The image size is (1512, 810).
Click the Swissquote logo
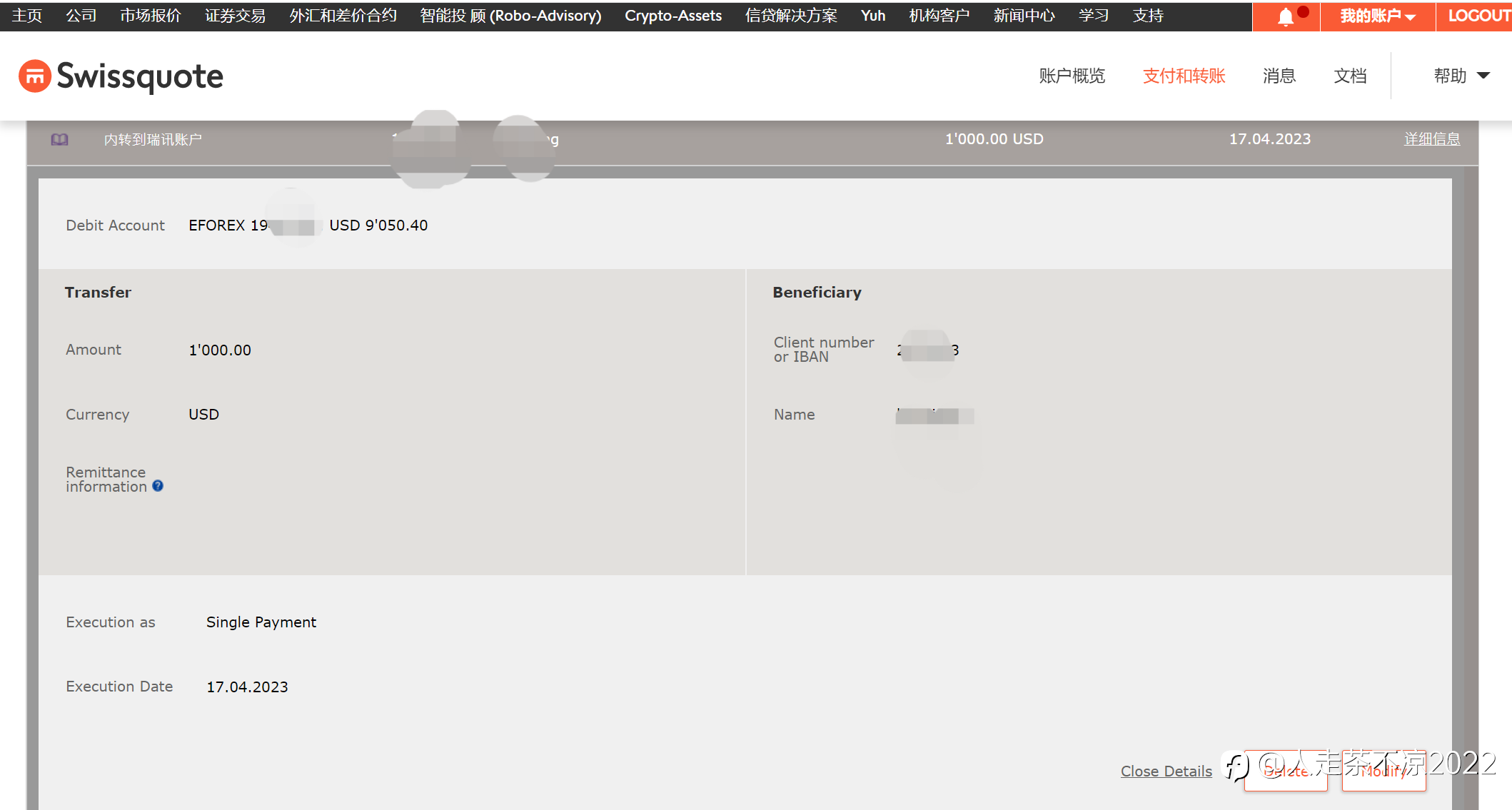point(121,76)
